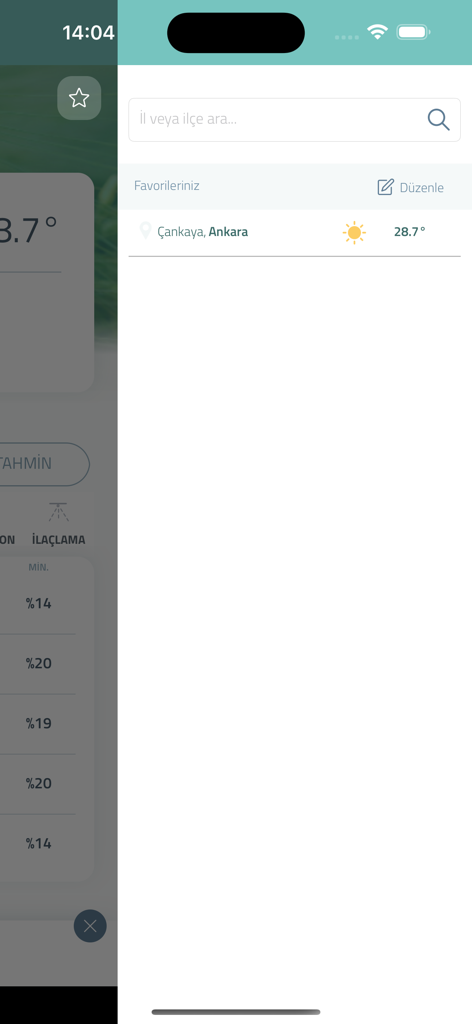Image resolution: width=472 pixels, height=1024 pixels.
Task: Open the Çankaya, Ankara favorite entry
Action: [294, 232]
